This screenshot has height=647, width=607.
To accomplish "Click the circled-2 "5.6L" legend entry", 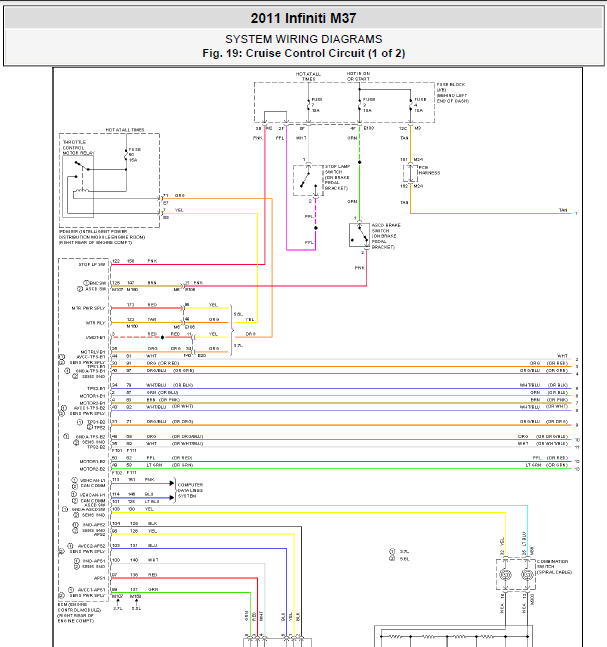I will pyautogui.click(x=399, y=559).
